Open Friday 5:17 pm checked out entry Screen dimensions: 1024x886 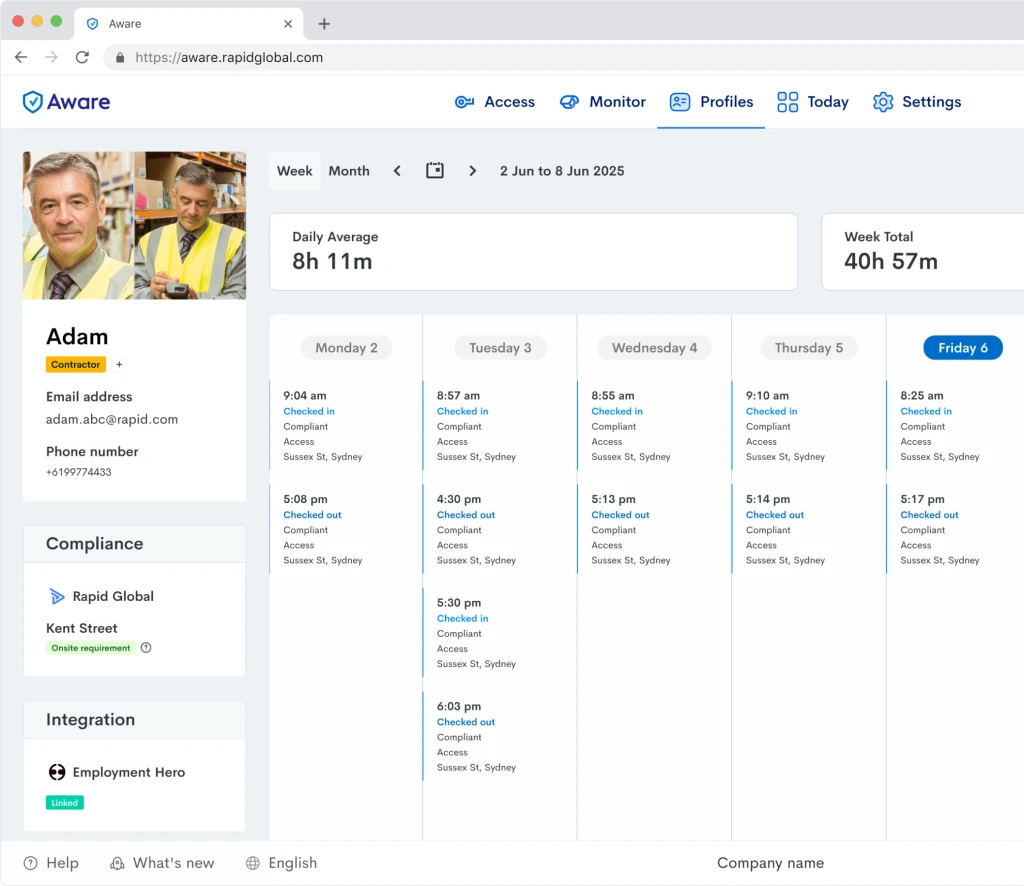[955, 530]
